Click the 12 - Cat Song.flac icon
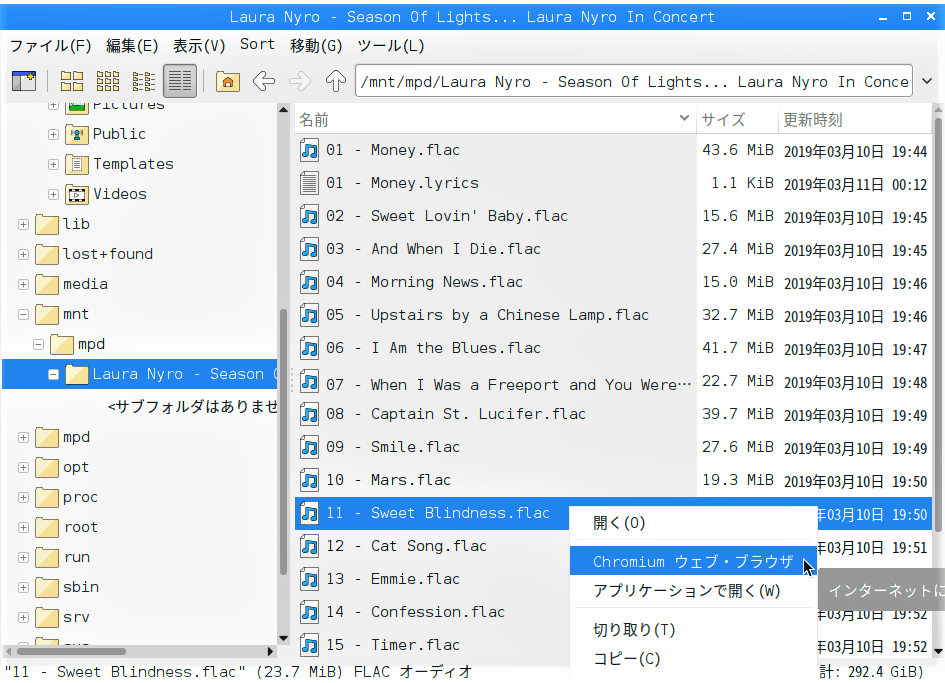The width and height of the screenshot is (945, 683). pyautogui.click(x=310, y=546)
